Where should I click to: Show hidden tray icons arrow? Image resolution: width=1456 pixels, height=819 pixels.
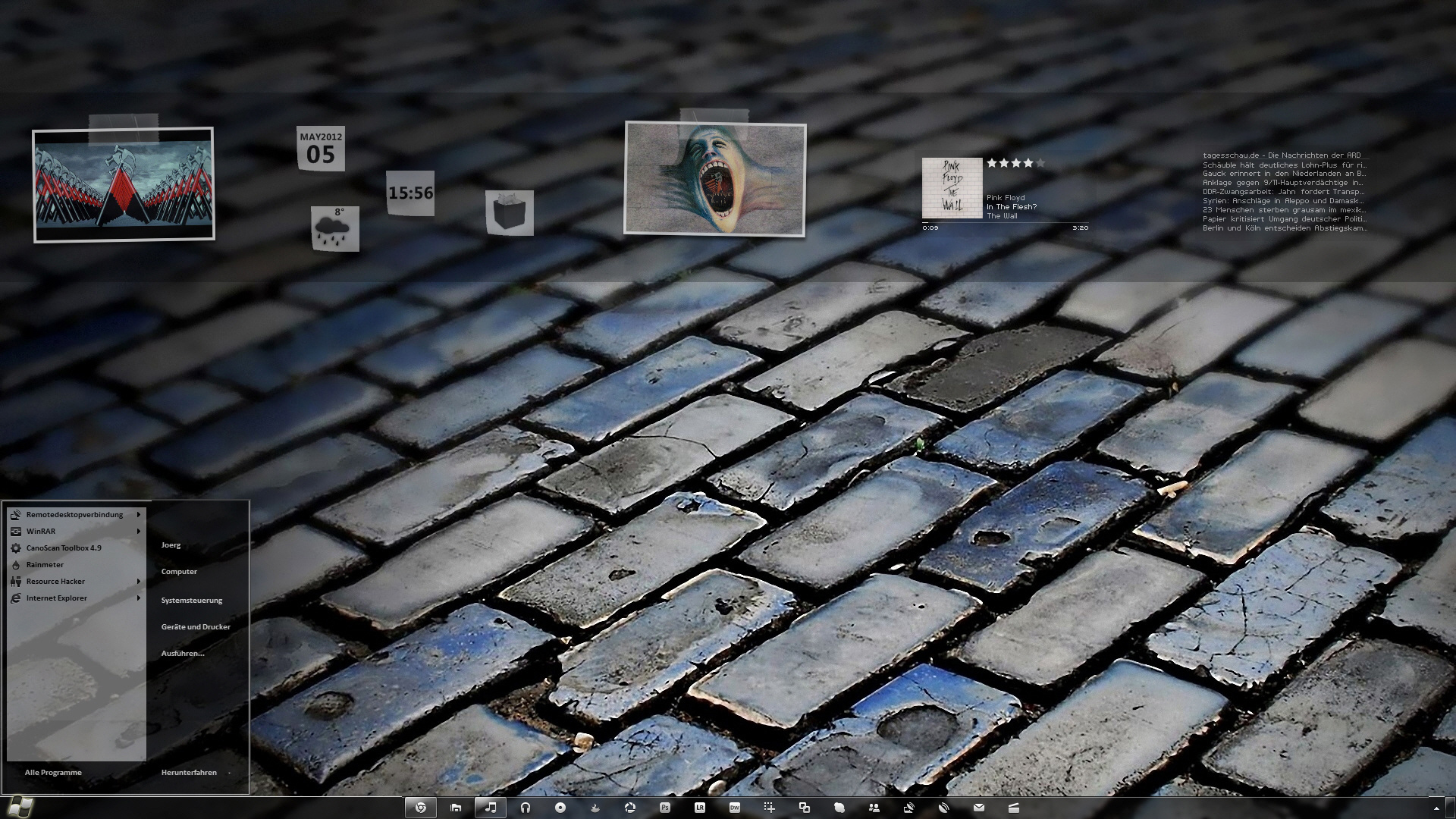[1436, 808]
